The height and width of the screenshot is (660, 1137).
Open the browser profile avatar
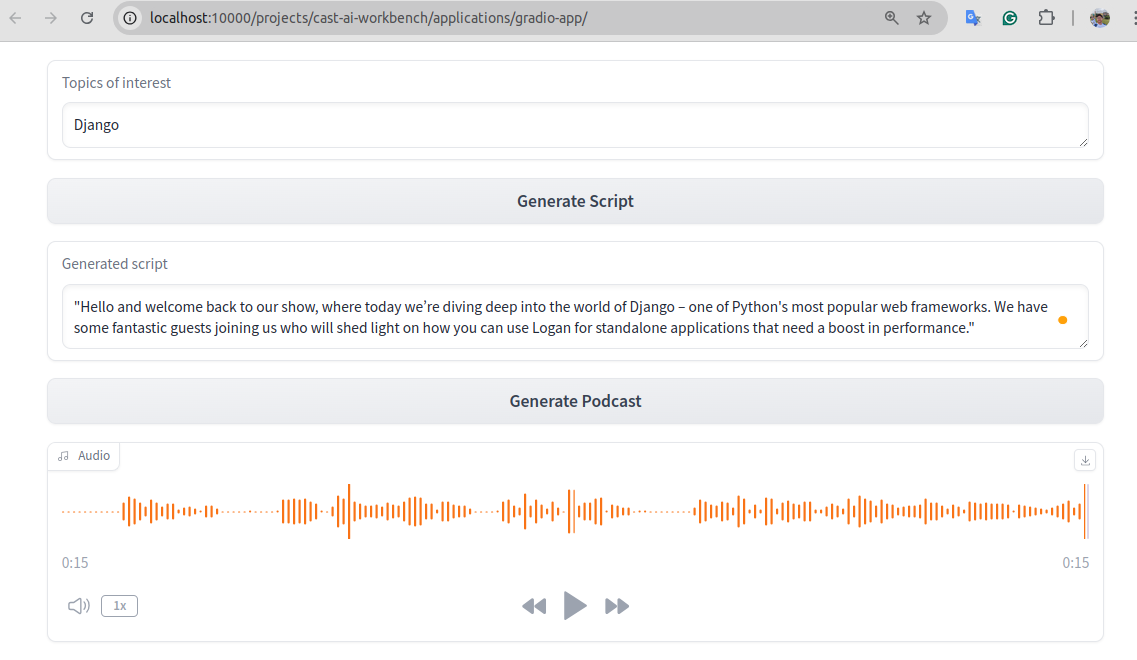coord(1099,18)
